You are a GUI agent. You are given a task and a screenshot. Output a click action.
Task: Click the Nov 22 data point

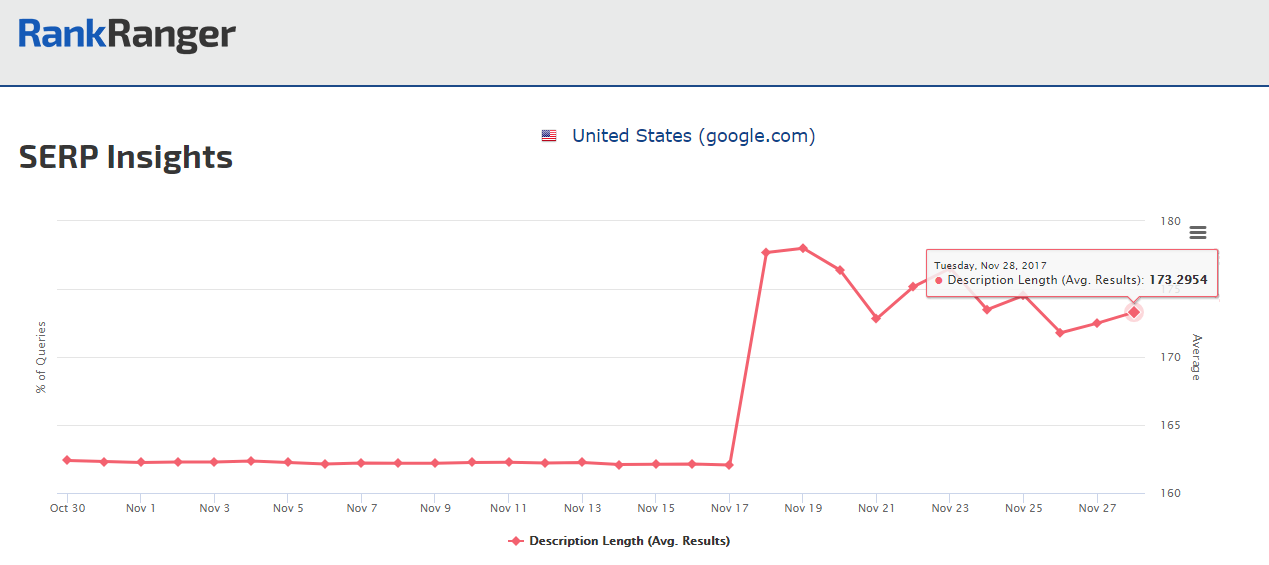click(x=913, y=287)
